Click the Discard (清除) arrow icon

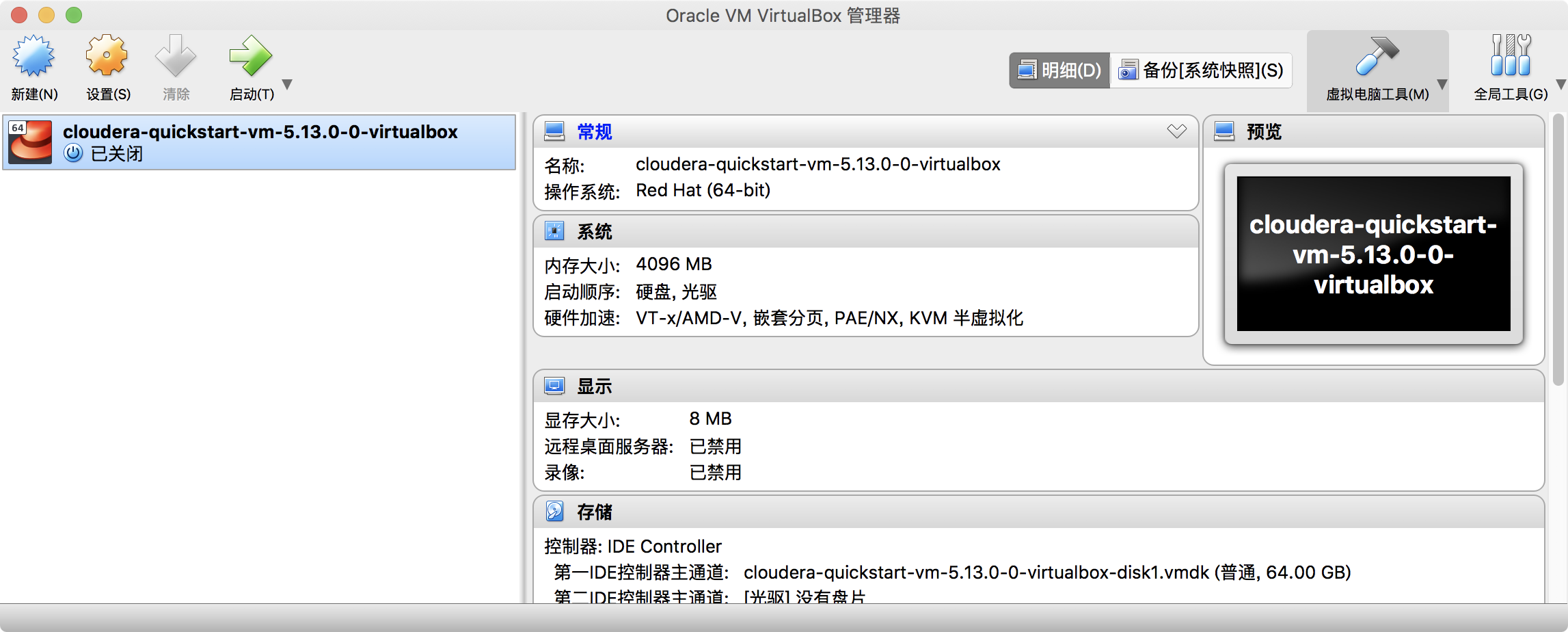point(176,56)
